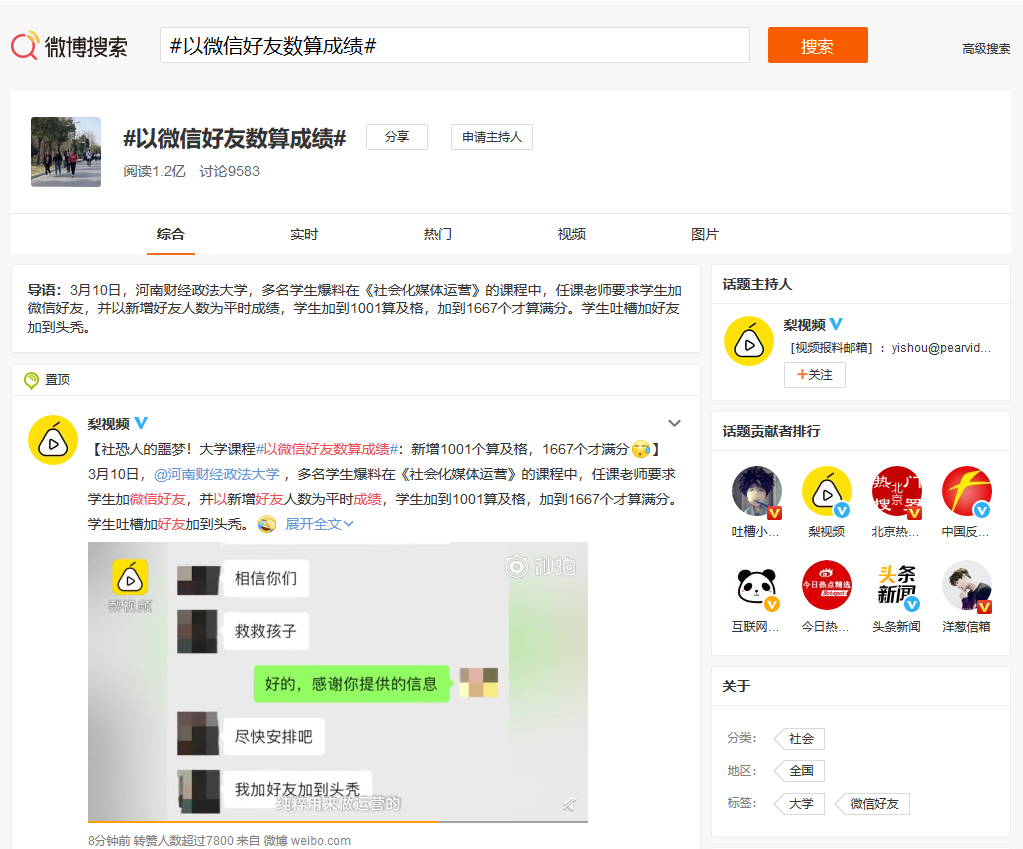Open contributor 洋葱信箱 avatar
Image resolution: width=1023 pixels, height=849 pixels.
coord(967,585)
